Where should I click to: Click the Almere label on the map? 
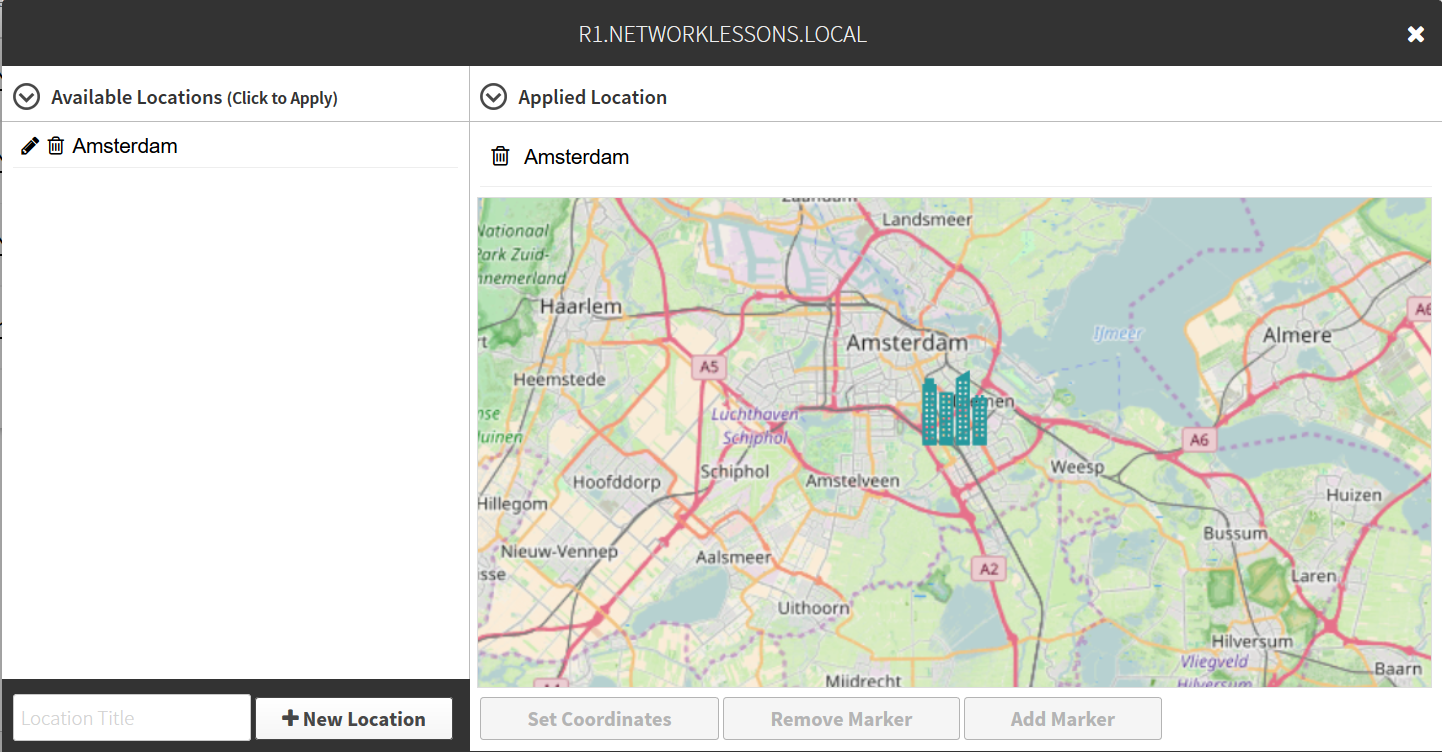[1297, 336]
